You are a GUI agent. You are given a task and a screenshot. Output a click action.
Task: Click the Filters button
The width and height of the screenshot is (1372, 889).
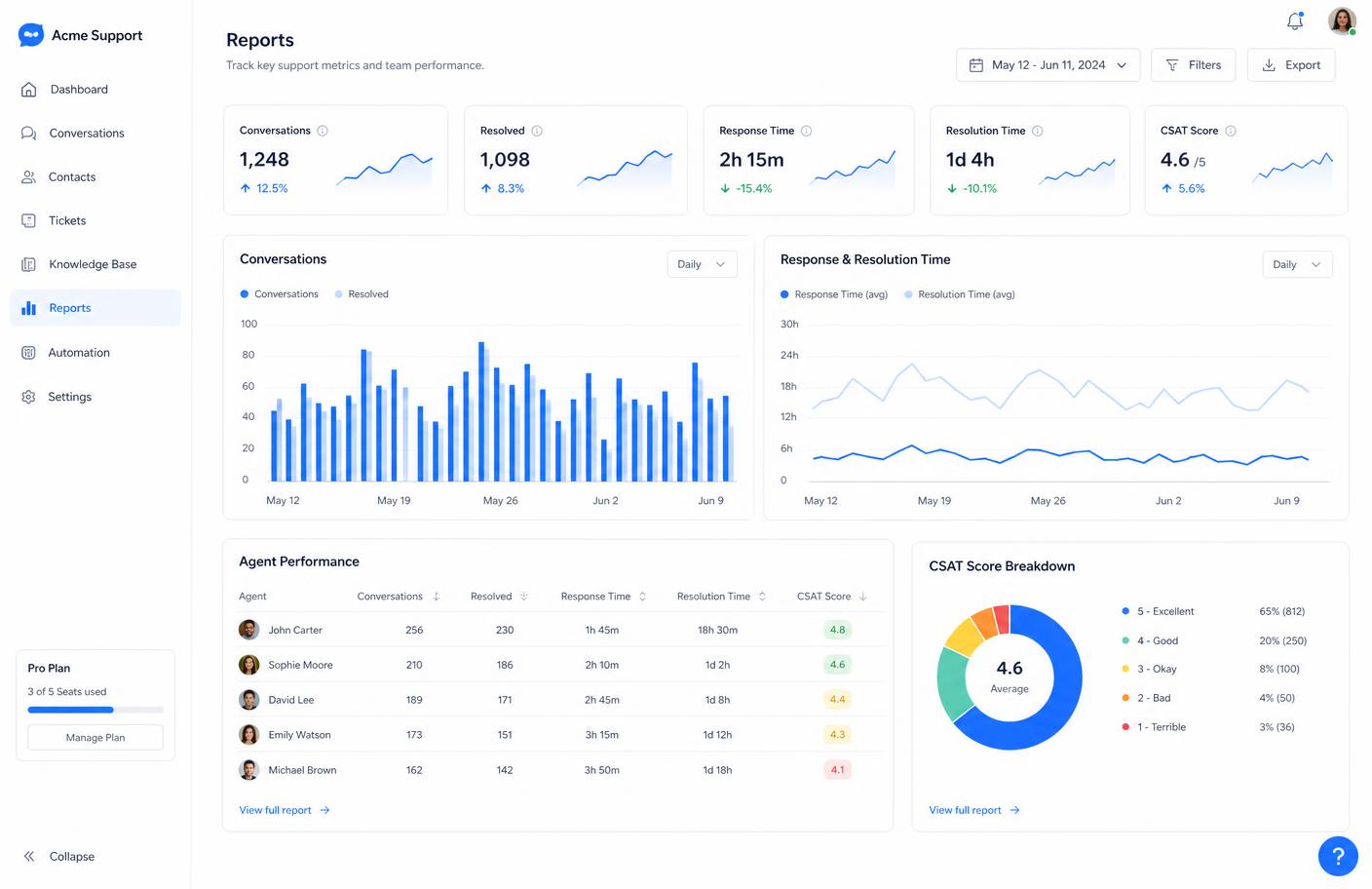1194,65
